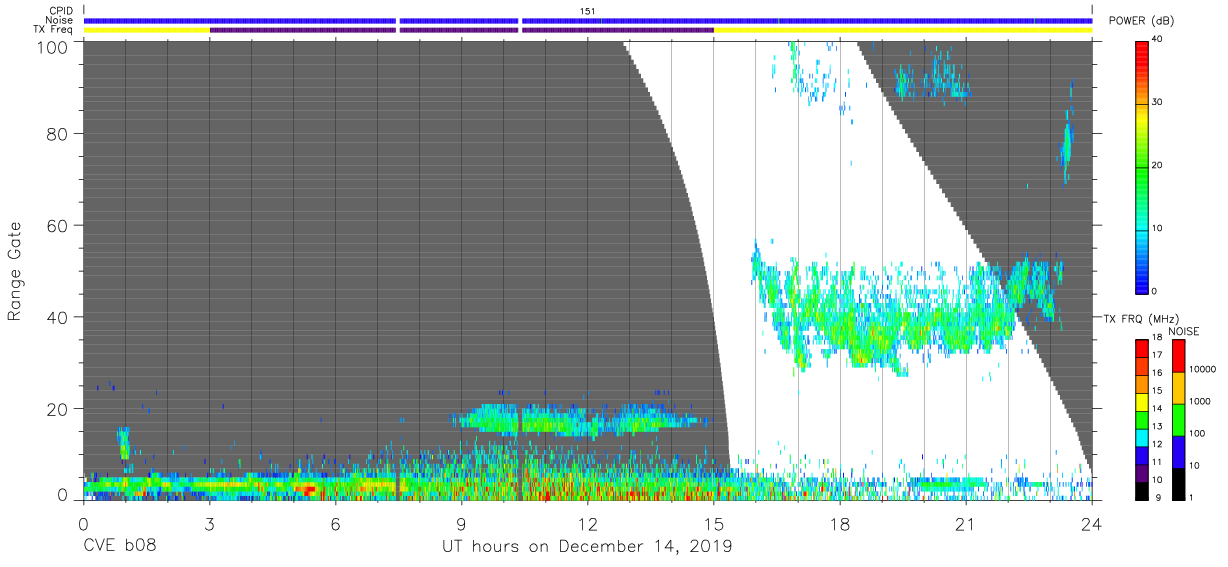The height and width of the screenshot is (567, 1228).
Task: Click the 30 tick on the POWER scale
Action: tap(1158, 103)
